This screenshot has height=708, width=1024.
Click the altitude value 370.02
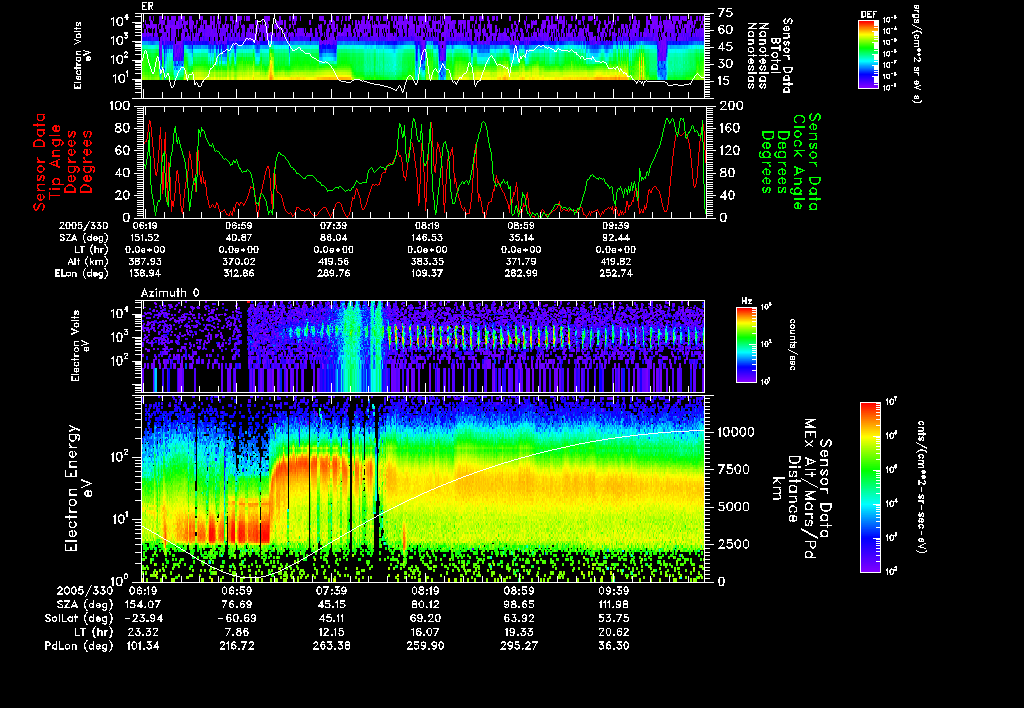239,261
